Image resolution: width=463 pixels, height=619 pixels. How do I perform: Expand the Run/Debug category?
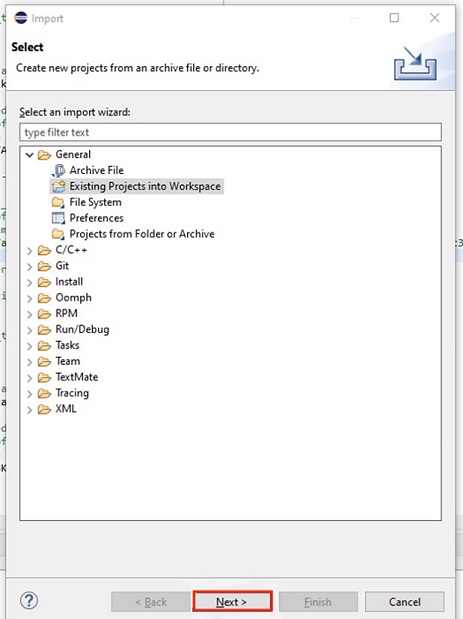point(30,330)
